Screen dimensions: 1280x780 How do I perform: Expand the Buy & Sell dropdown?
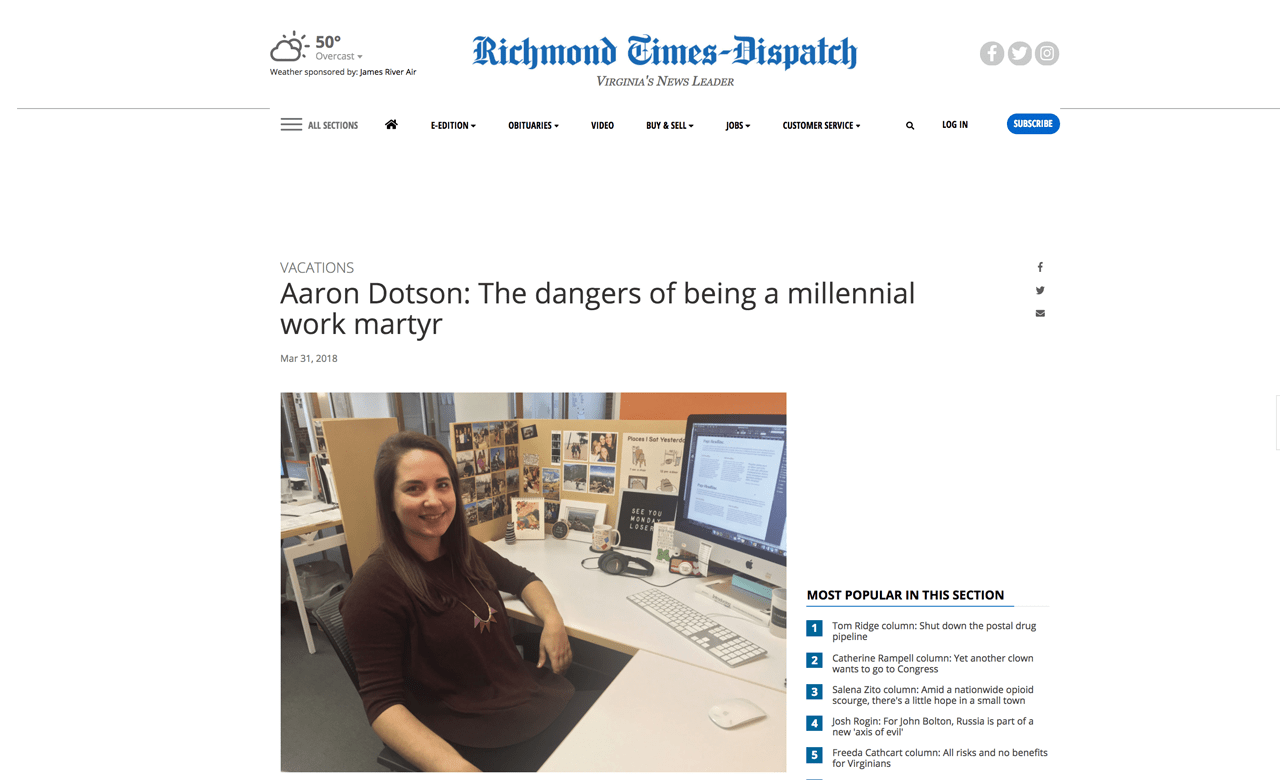669,126
